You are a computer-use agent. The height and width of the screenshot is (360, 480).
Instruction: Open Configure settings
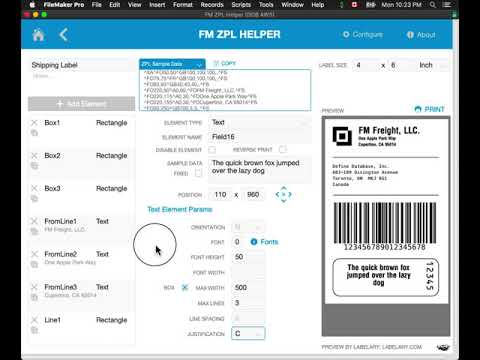363,35
